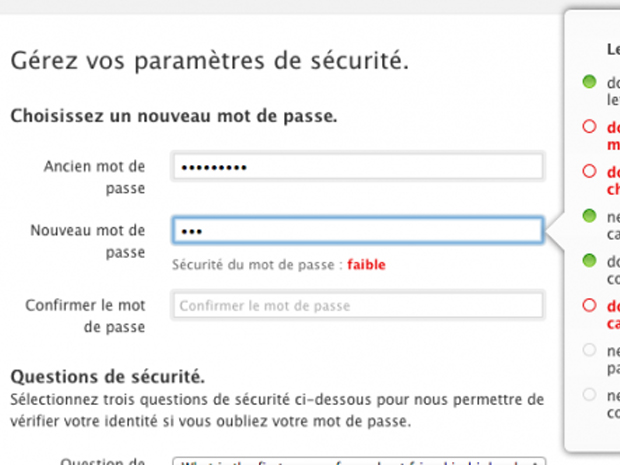620x465 pixels.
Task: Focus the Ancien mot de passe field
Action: pos(357,167)
